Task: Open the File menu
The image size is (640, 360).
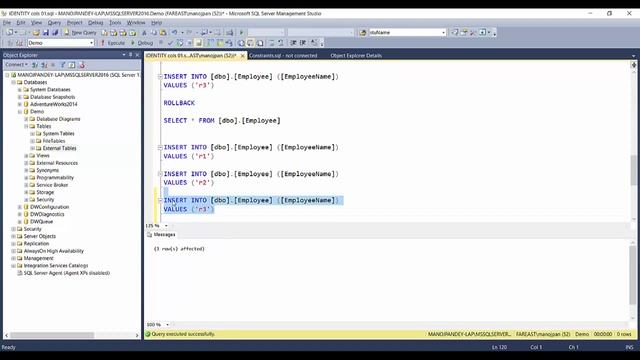Action: click(7, 22)
